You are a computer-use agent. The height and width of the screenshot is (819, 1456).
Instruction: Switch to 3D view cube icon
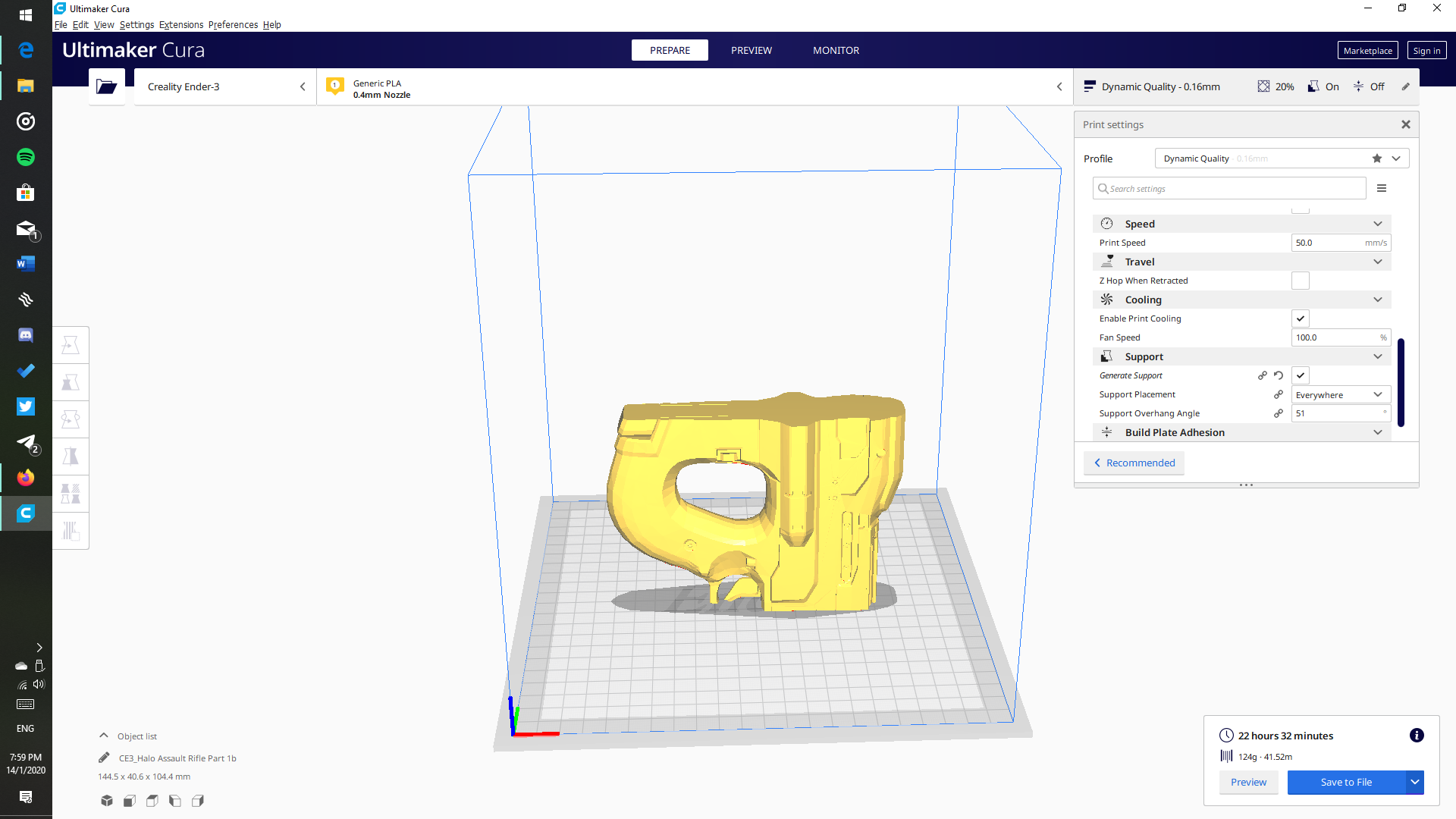tap(107, 801)
